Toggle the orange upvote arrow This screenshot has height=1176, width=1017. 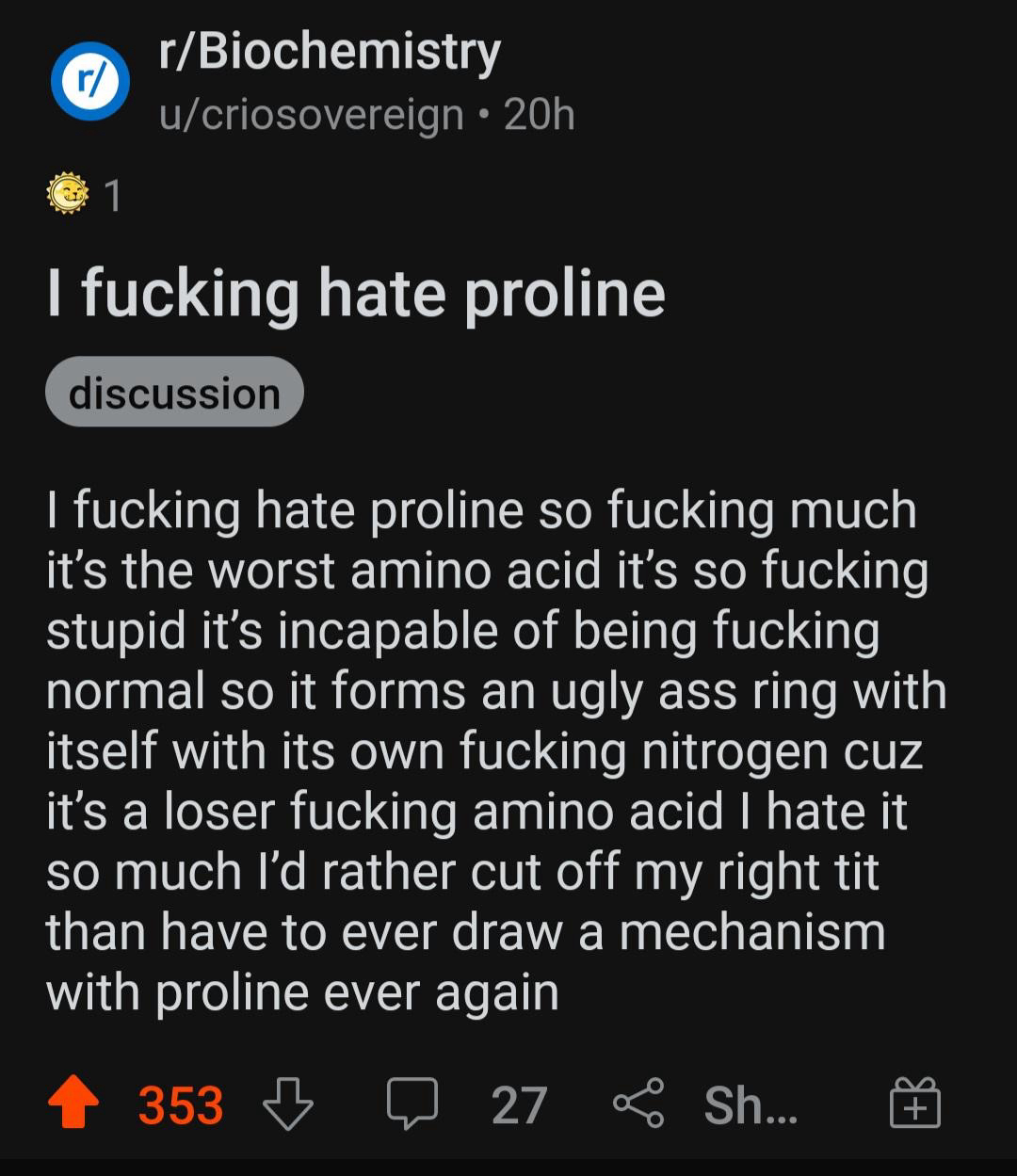tap(73, 1104)
